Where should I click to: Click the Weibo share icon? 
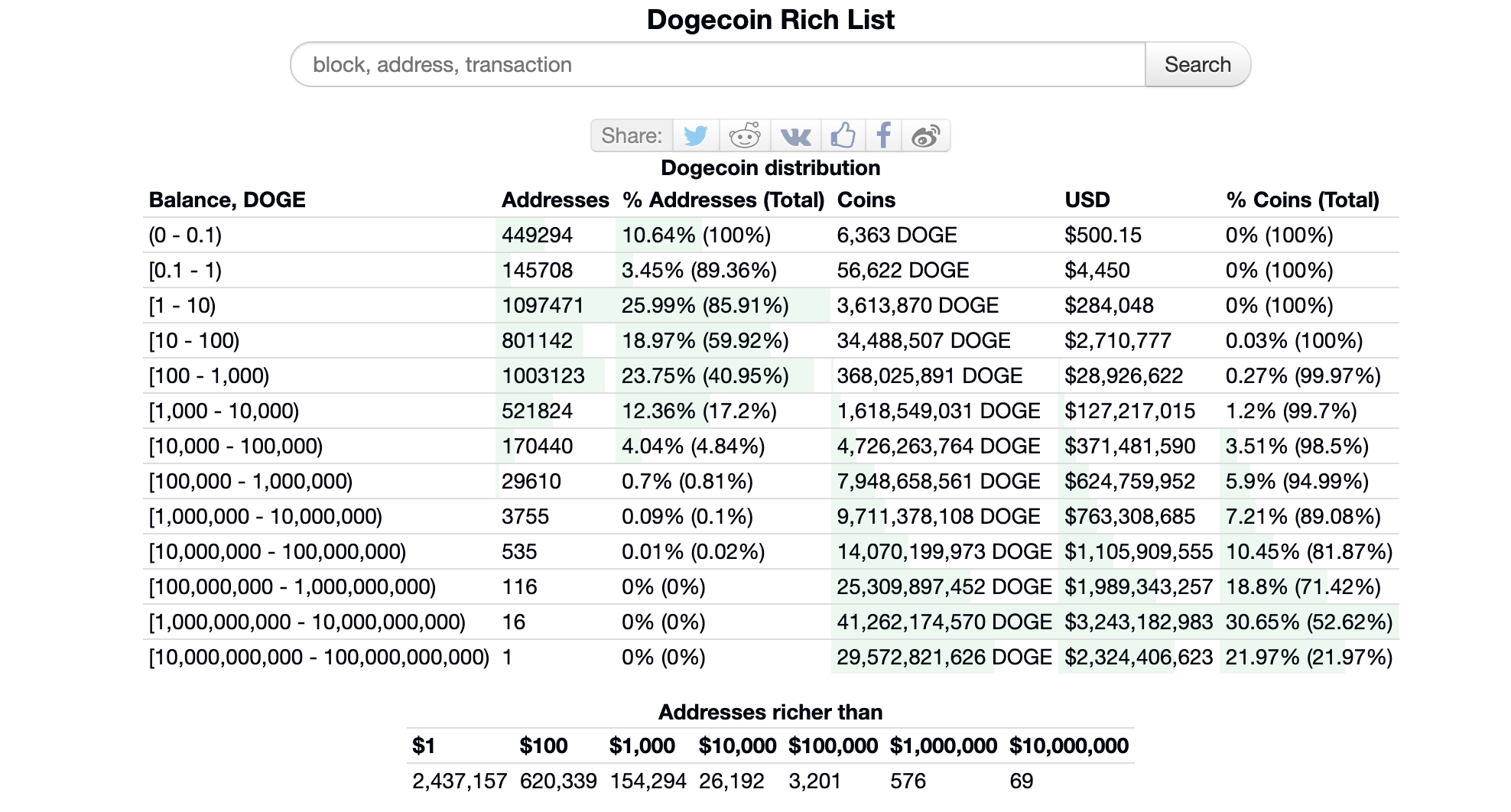coord(925,136)
